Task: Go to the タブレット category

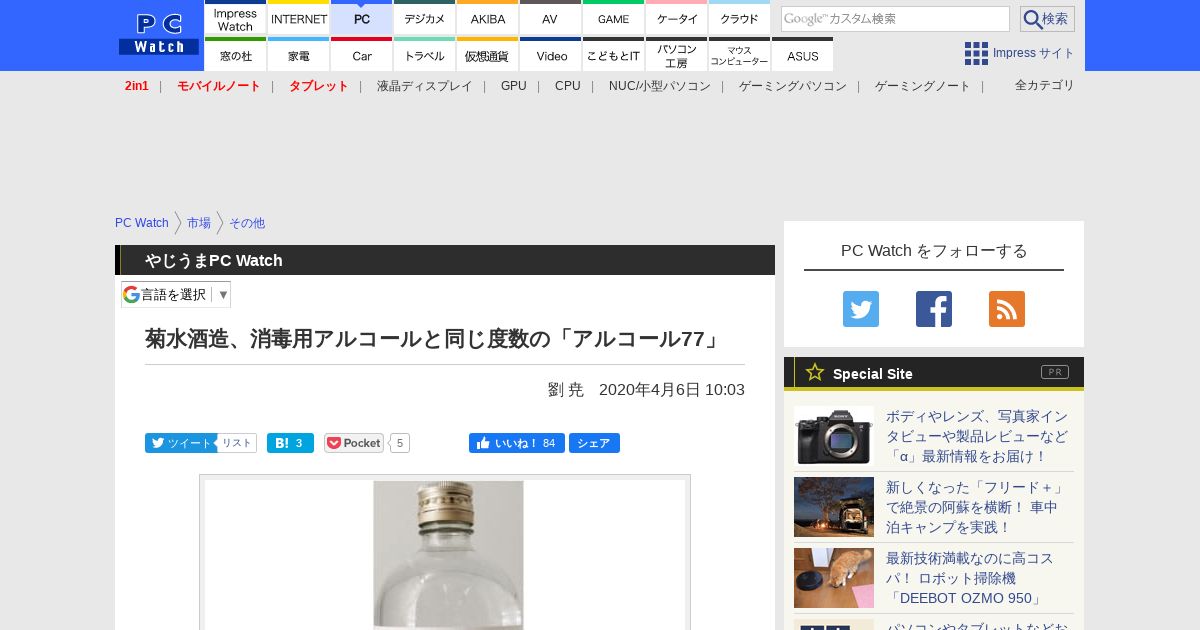Action: (x=319, y=86)
